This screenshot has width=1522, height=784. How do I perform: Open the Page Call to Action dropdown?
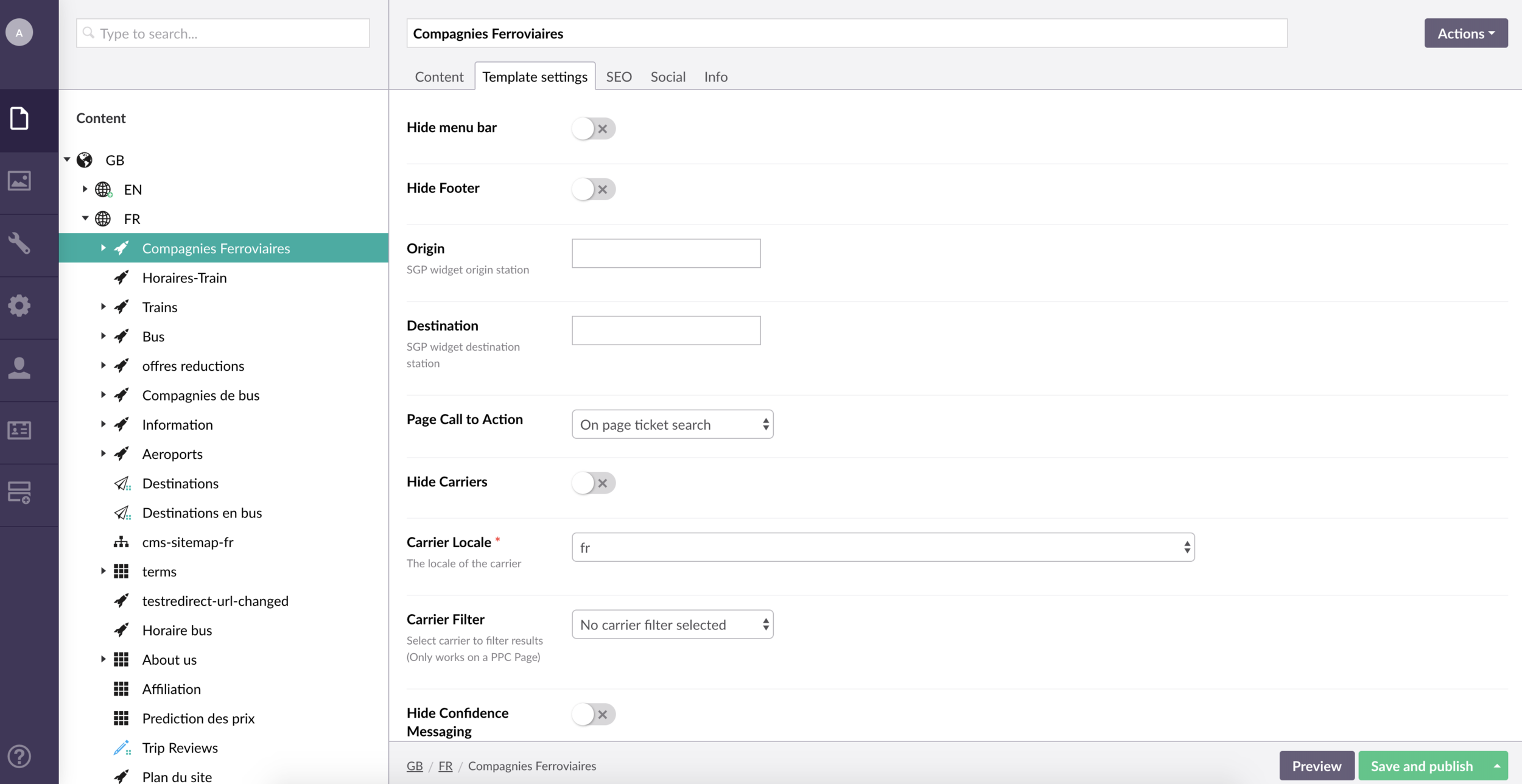click(x=672, y=424)
